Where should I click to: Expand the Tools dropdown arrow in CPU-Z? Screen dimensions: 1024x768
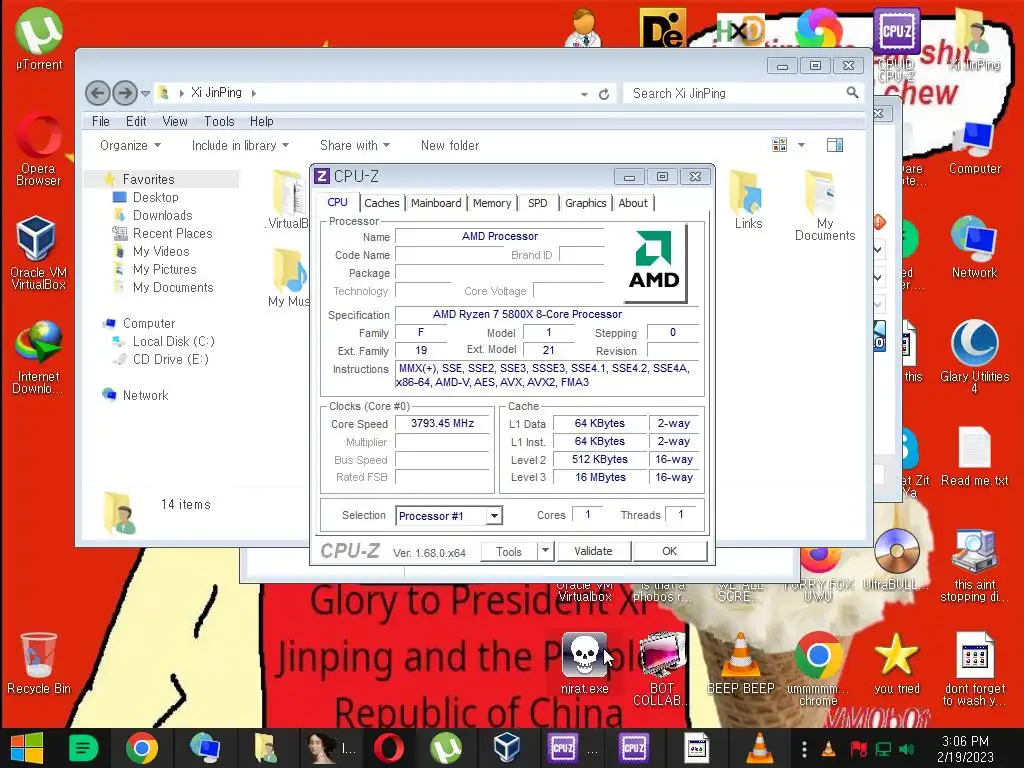pyautogui.click(x=545, y=551)
